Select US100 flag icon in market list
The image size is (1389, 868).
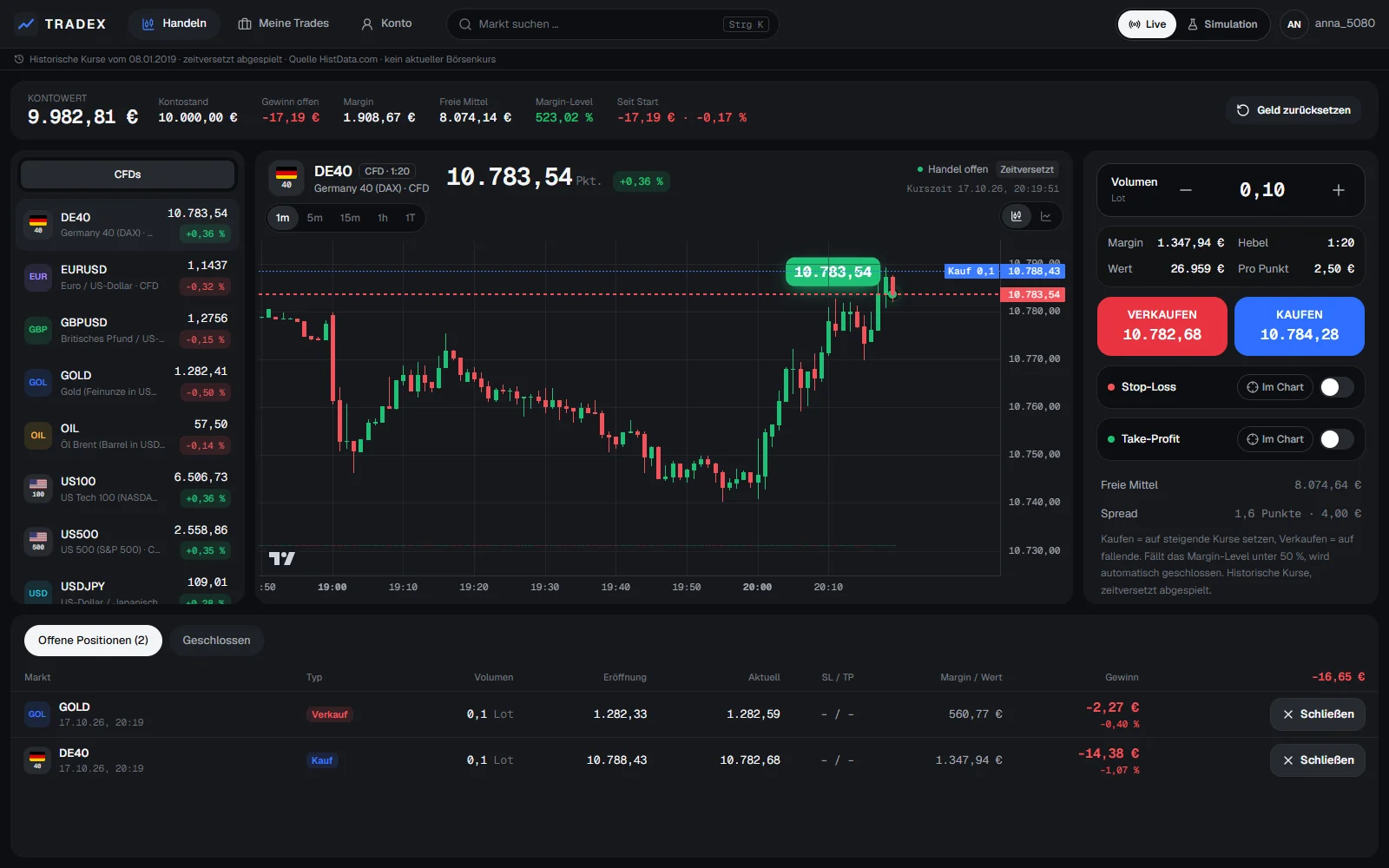tap(38, 489)
